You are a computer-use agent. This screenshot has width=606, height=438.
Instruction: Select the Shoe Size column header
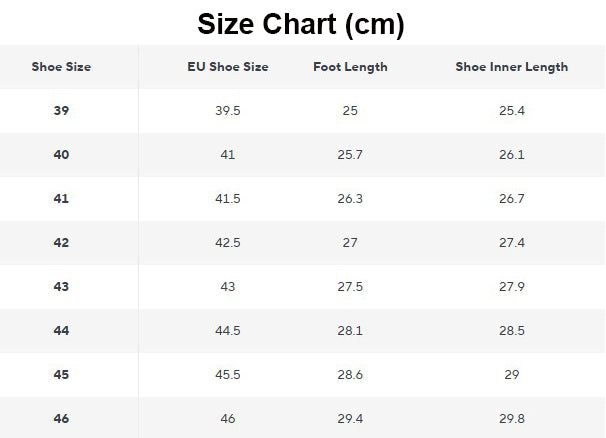coord(61,67)
